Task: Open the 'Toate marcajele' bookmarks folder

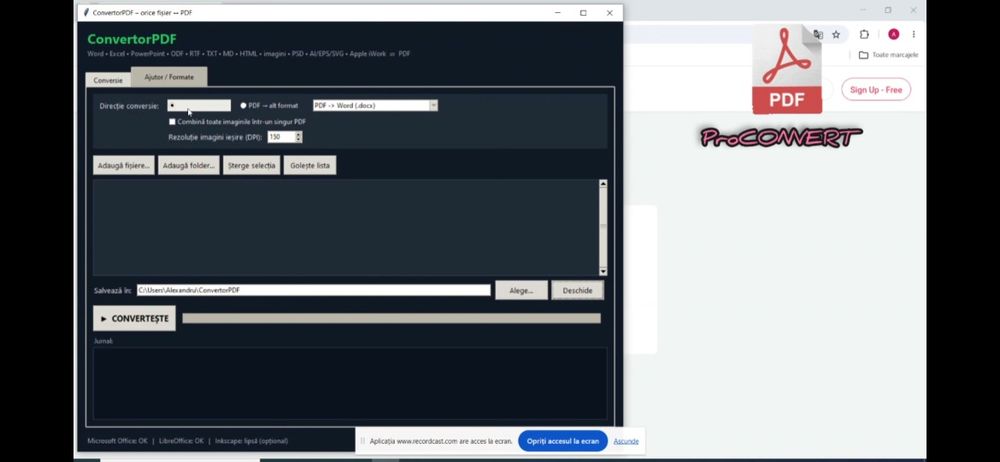Action: (888, 55)
